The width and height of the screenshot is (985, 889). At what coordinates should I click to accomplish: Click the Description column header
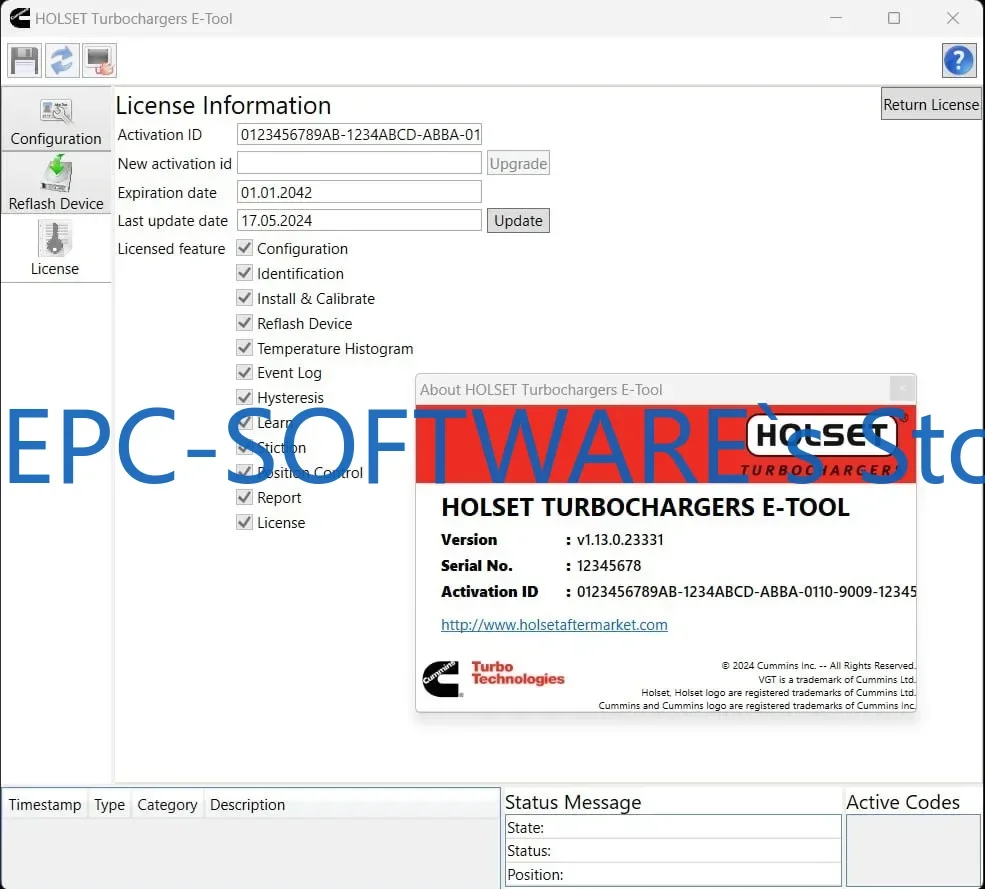(x=247, y=804)
